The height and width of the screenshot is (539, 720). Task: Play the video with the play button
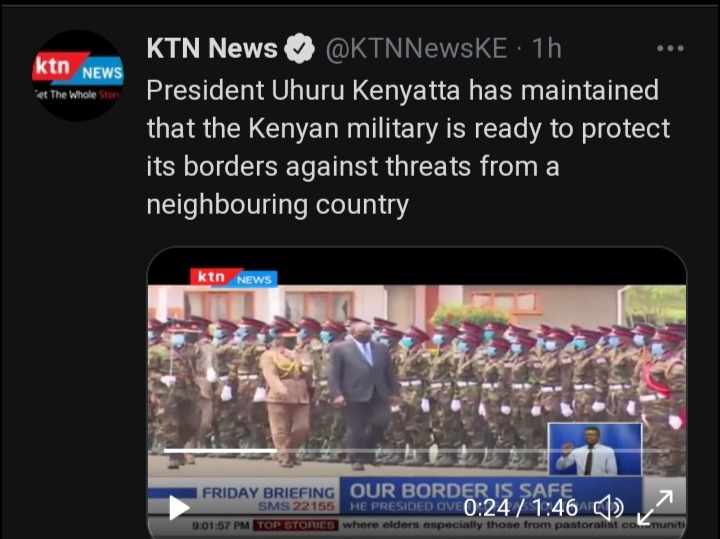(179, 508)
